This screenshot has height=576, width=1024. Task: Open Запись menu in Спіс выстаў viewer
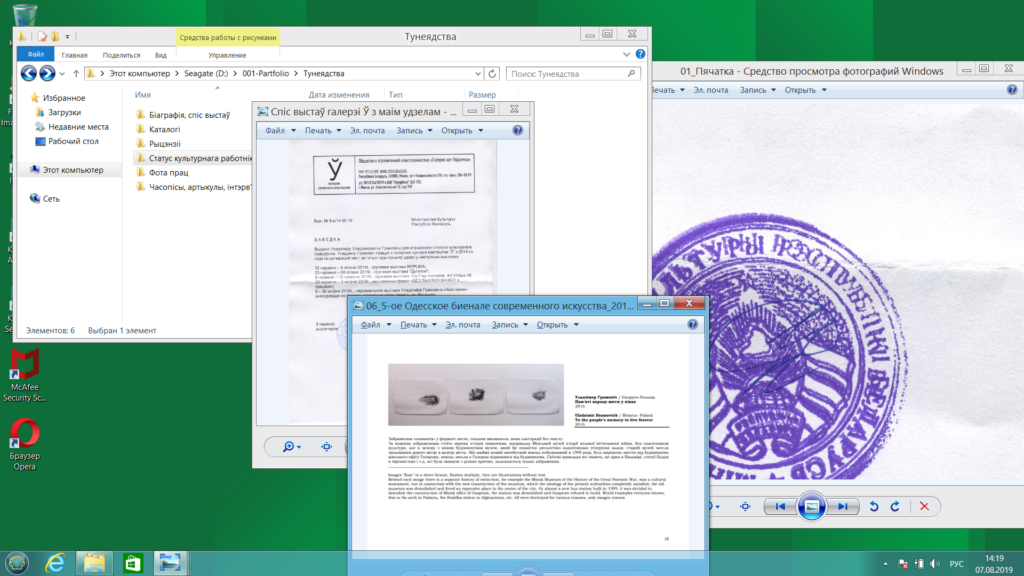click(x=415, y=131)
